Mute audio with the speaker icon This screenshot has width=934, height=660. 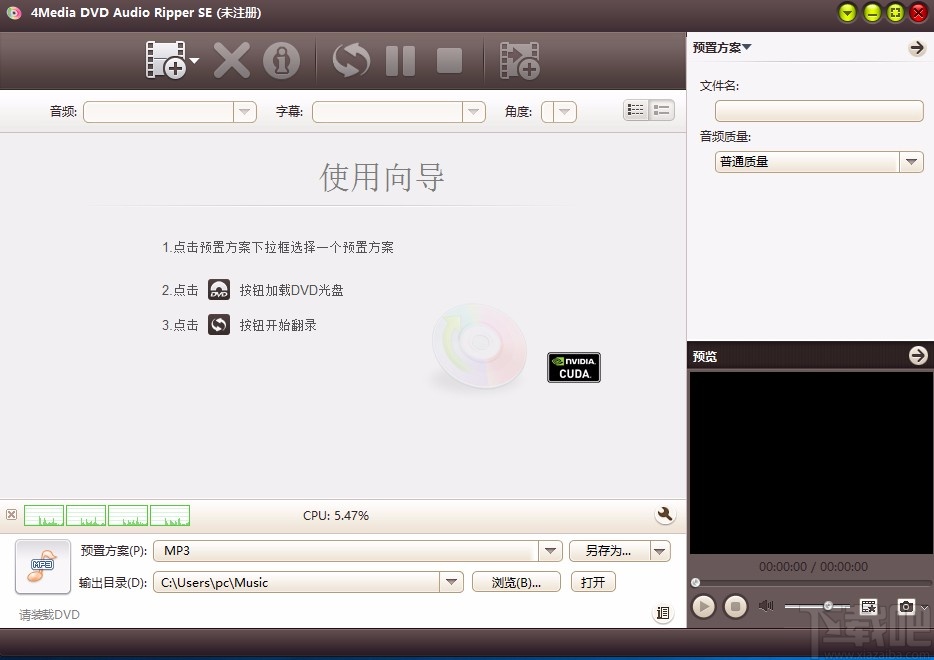pos(765,605)
